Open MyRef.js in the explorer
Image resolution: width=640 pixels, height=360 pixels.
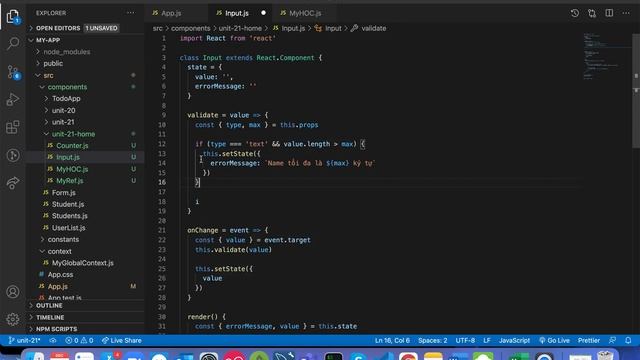click(x=86, y=181)
